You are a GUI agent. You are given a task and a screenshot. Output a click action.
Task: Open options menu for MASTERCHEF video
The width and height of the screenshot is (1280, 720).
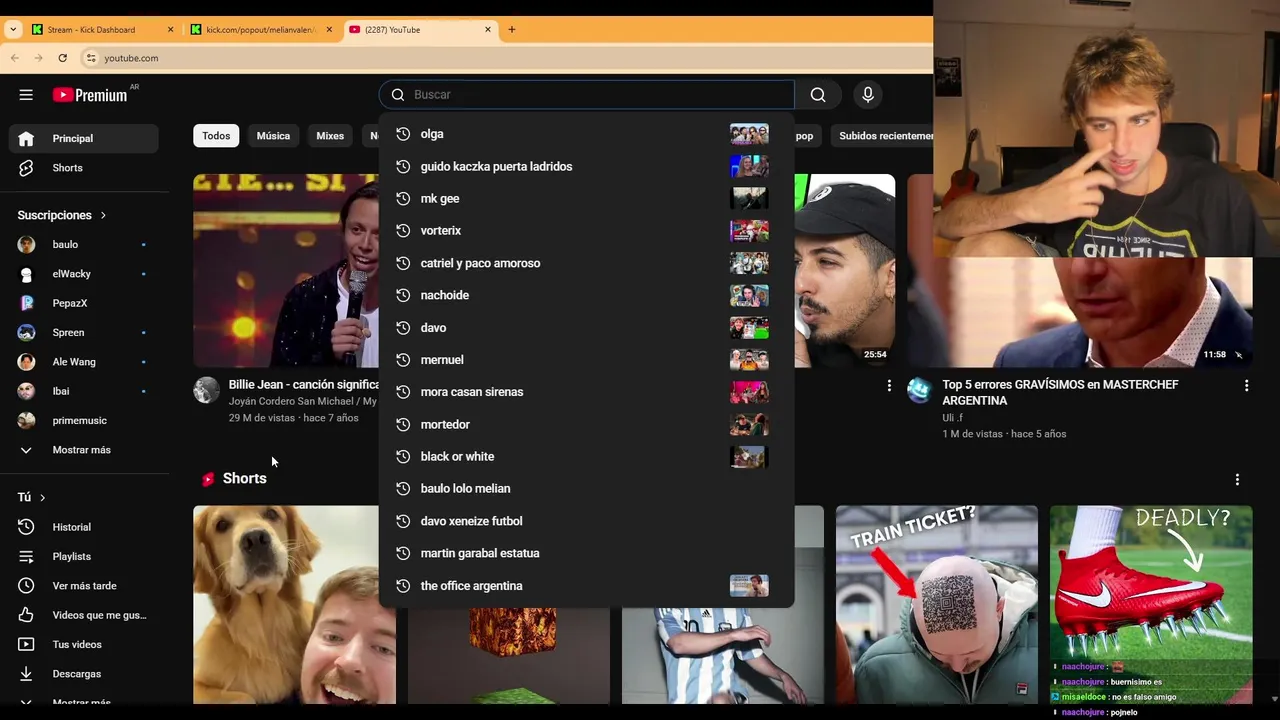[x=1246, y=385]
